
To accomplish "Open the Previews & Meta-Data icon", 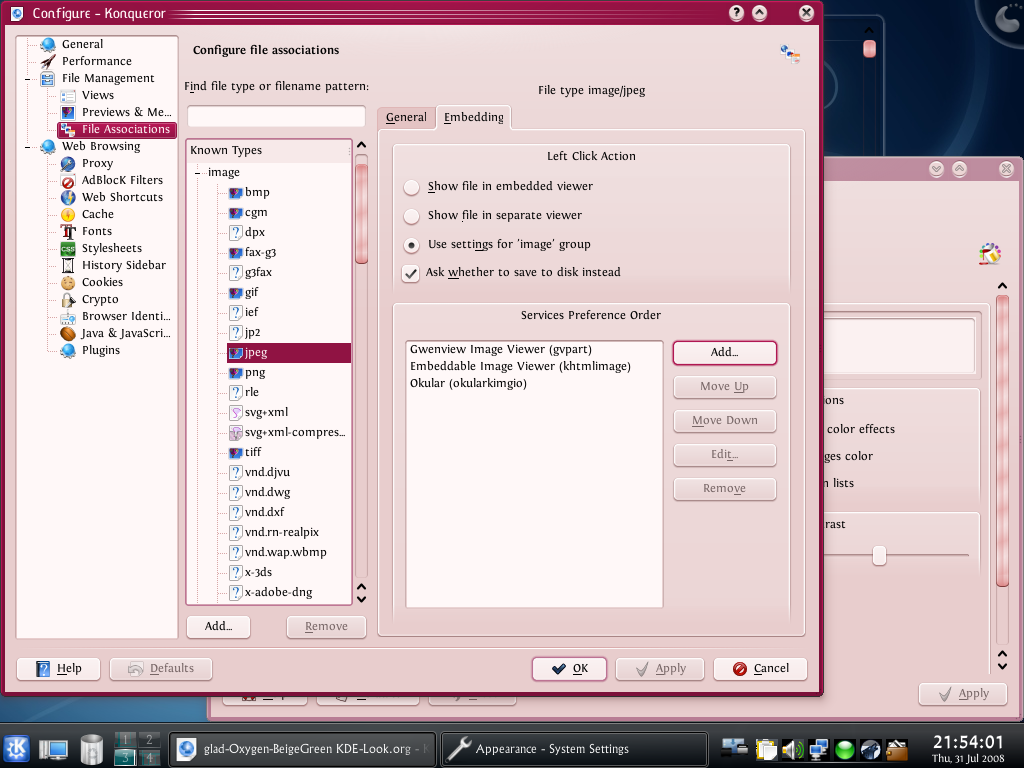I will (68, 112).
